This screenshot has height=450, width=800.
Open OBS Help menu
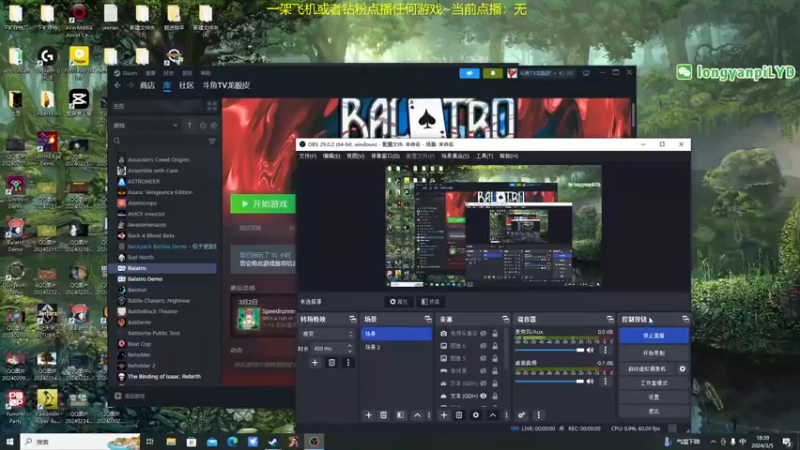(x=508, y=156)
